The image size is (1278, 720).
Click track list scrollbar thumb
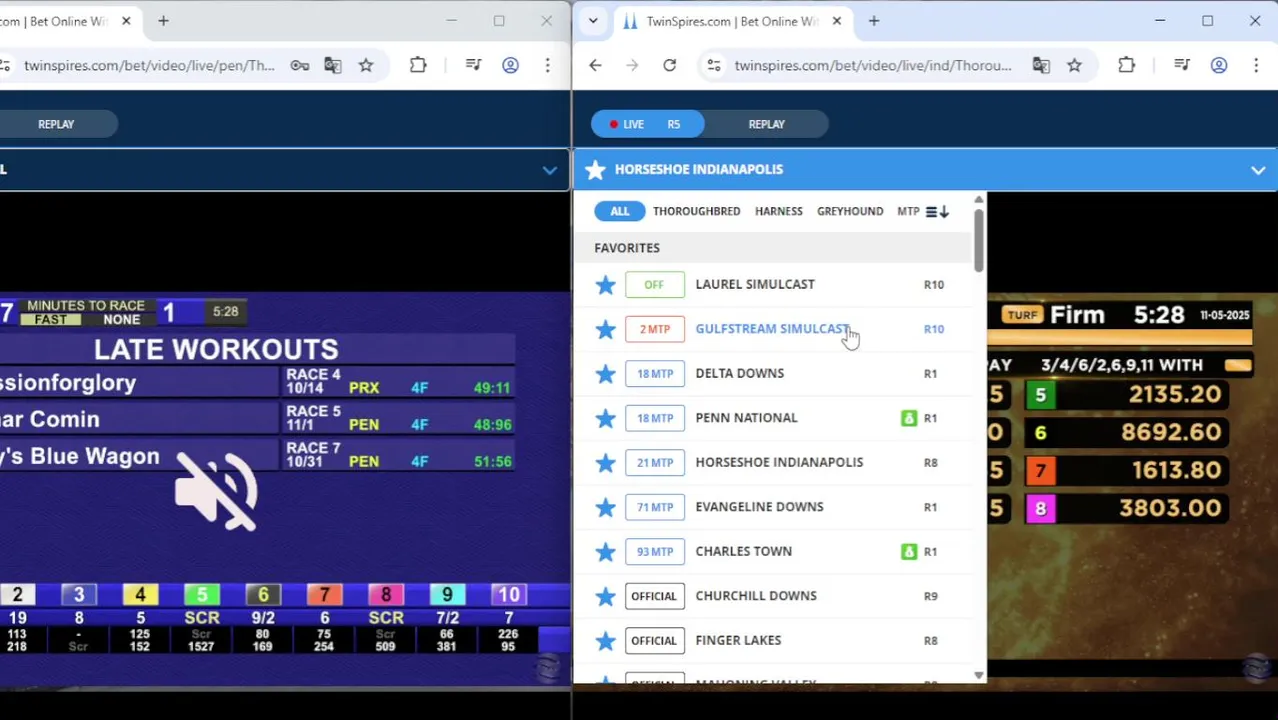click(x=978, y=240)
